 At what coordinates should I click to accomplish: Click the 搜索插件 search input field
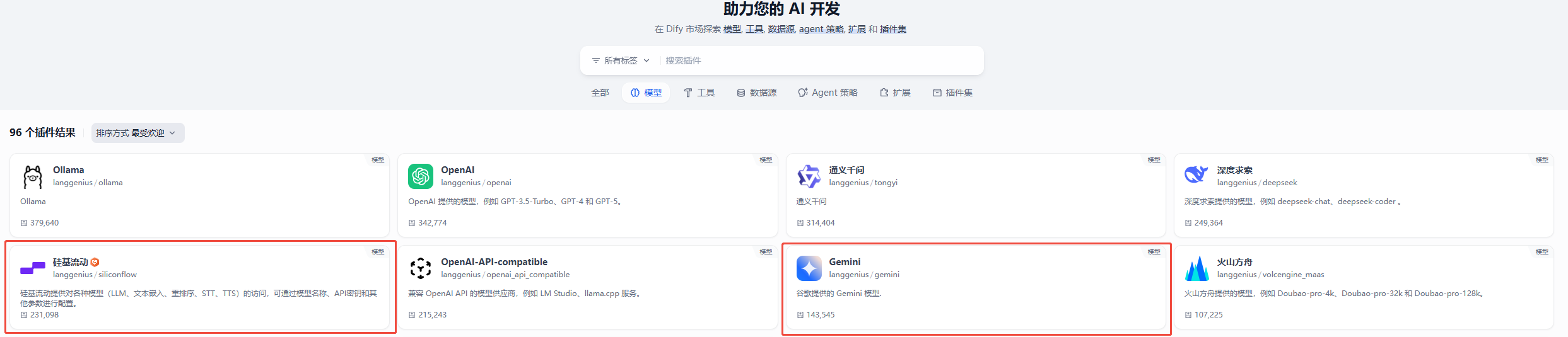coord(820,60)
